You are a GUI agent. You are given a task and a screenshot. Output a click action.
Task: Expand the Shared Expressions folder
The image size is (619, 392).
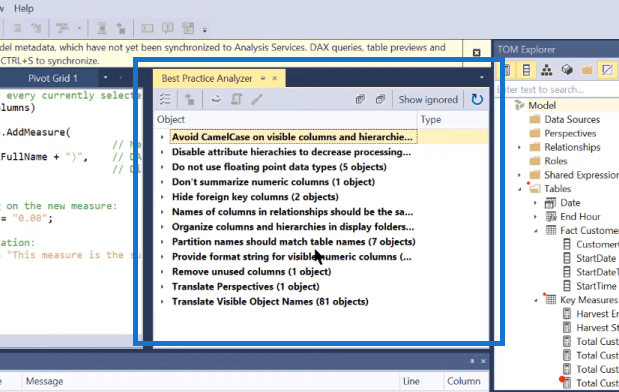(519, 175)
